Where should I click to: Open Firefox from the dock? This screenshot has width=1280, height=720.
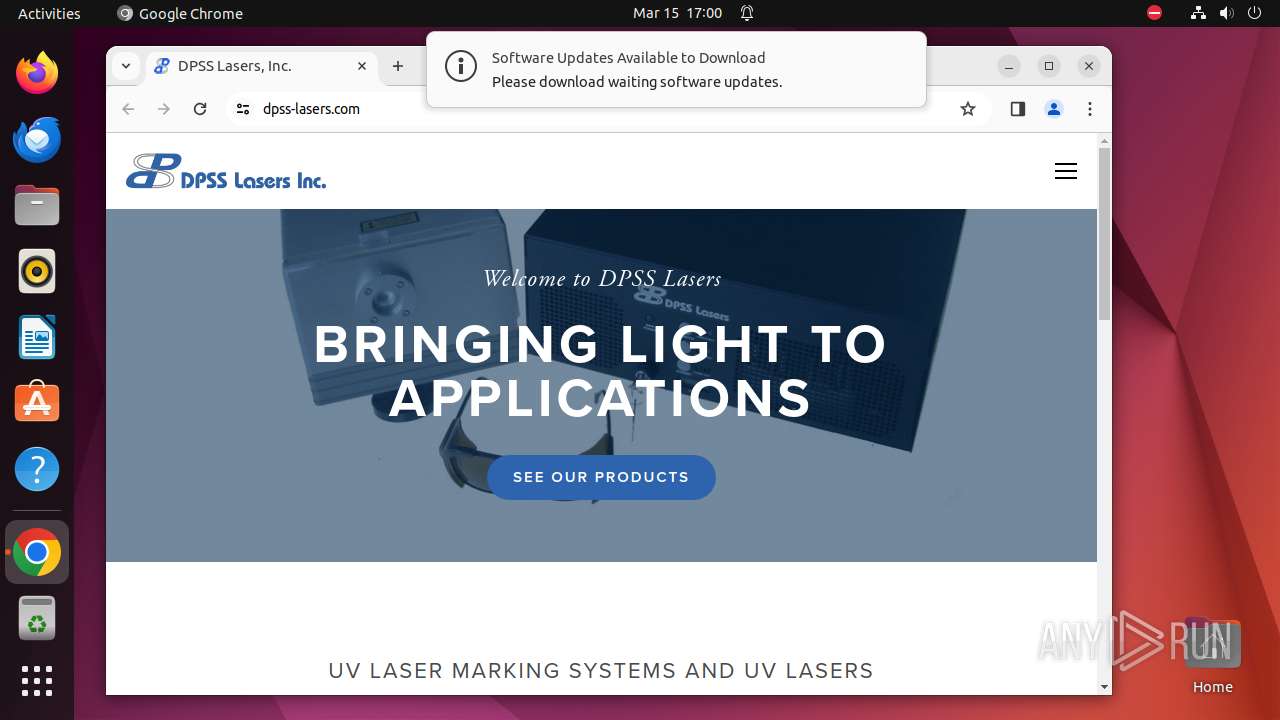[37, 73]
